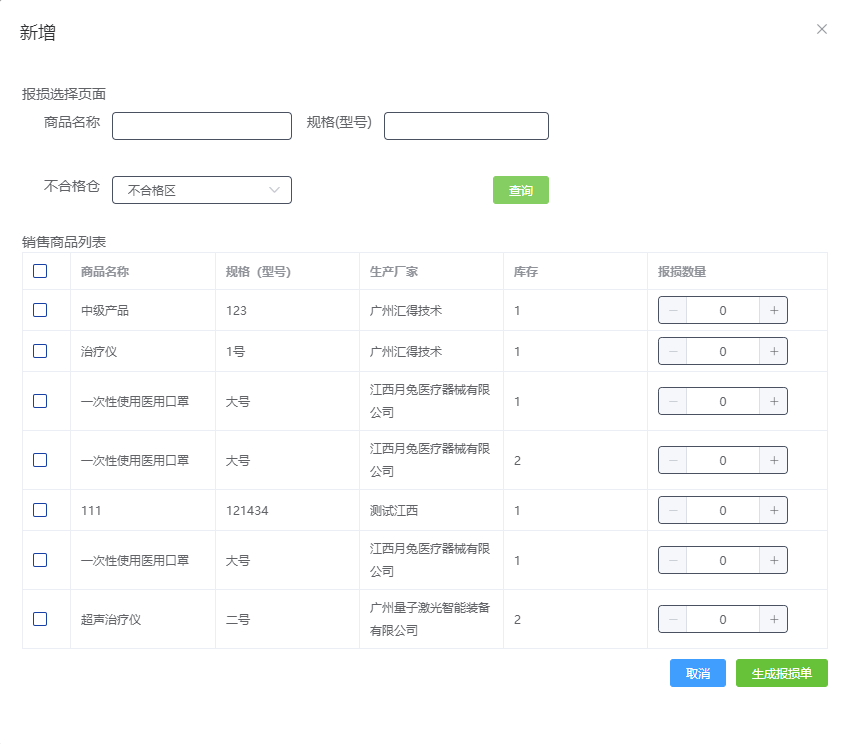Click the 商品名称 column header
The height and width of the screenshot is (744, 846).
(x=105, y=272)
